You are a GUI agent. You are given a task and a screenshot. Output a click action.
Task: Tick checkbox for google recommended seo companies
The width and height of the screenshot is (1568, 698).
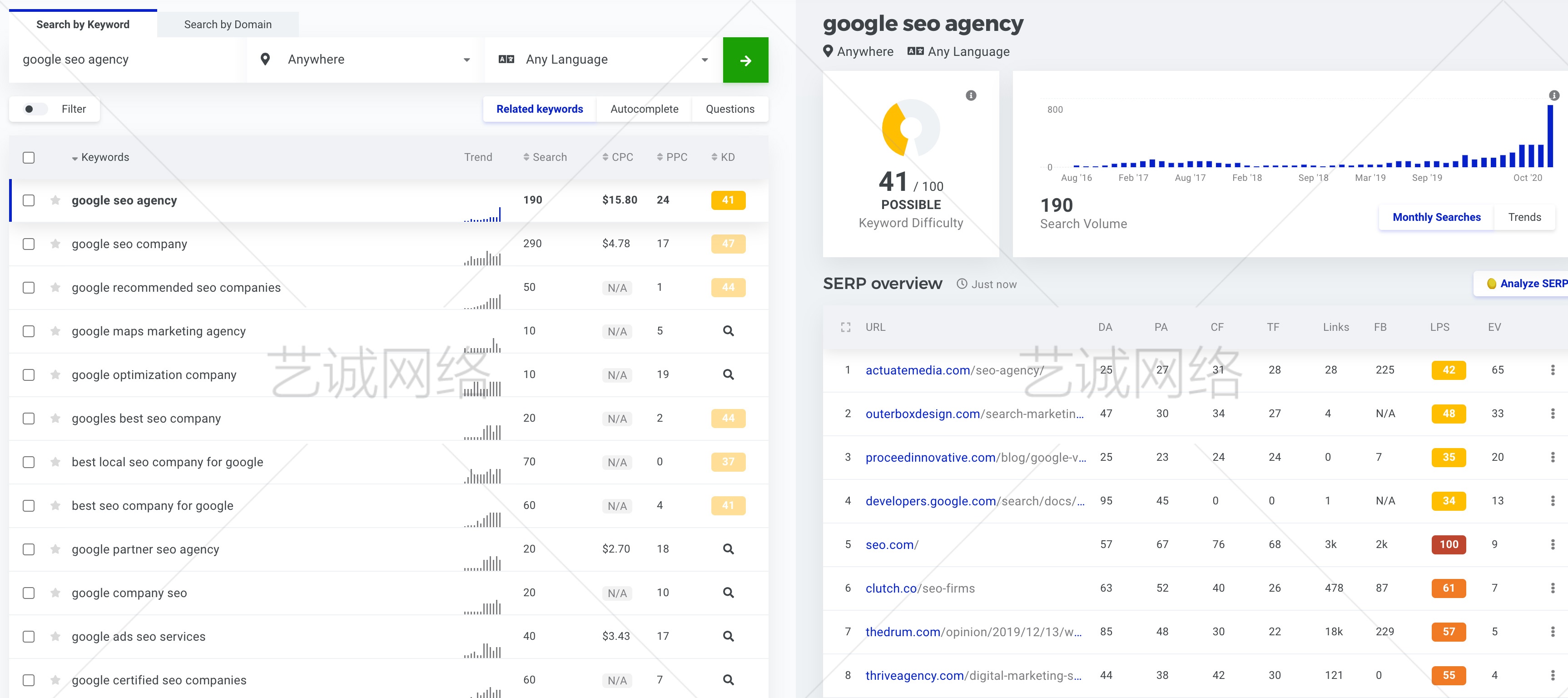tap(29, 288)
